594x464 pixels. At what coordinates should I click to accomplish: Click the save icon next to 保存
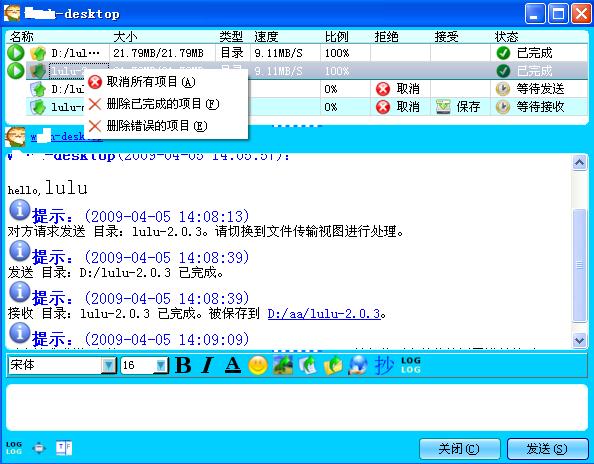click(x=443, y=107)
